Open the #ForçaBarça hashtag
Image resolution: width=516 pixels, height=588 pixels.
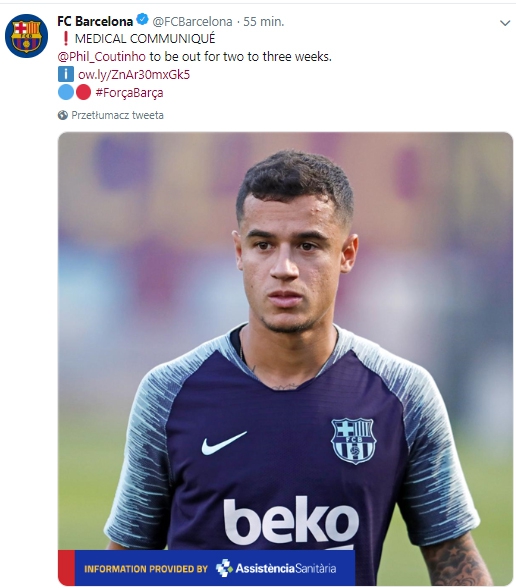pos(129,93)
